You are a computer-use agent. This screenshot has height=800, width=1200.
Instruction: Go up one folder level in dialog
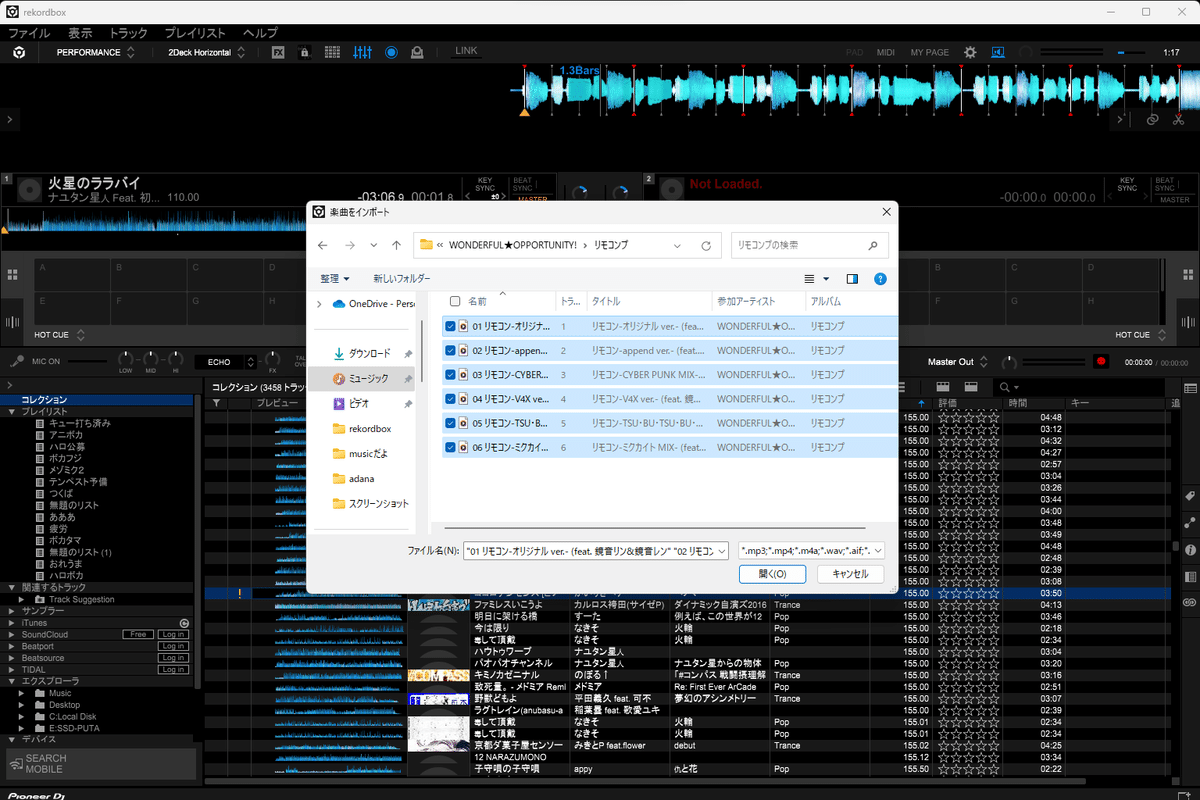pos(396,245)
